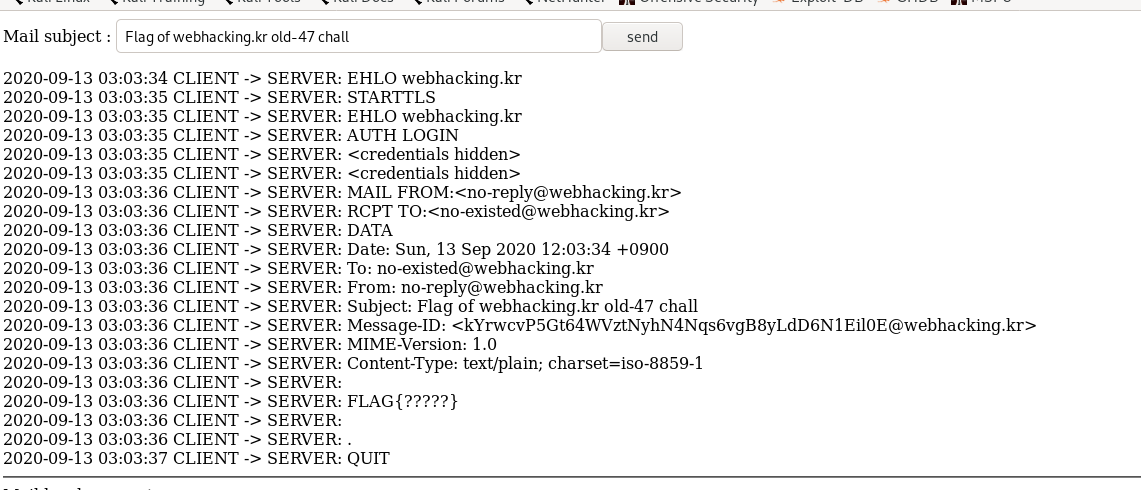Click the AUTH LOGIN log entry
Viewport: 1141px width, 490px height.
pyautogui.click(x=231, y=135)
